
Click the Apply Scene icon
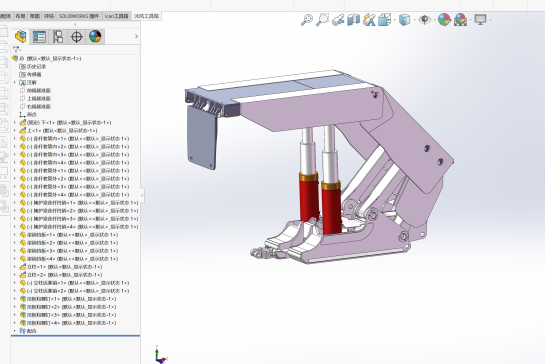point(460,20)
